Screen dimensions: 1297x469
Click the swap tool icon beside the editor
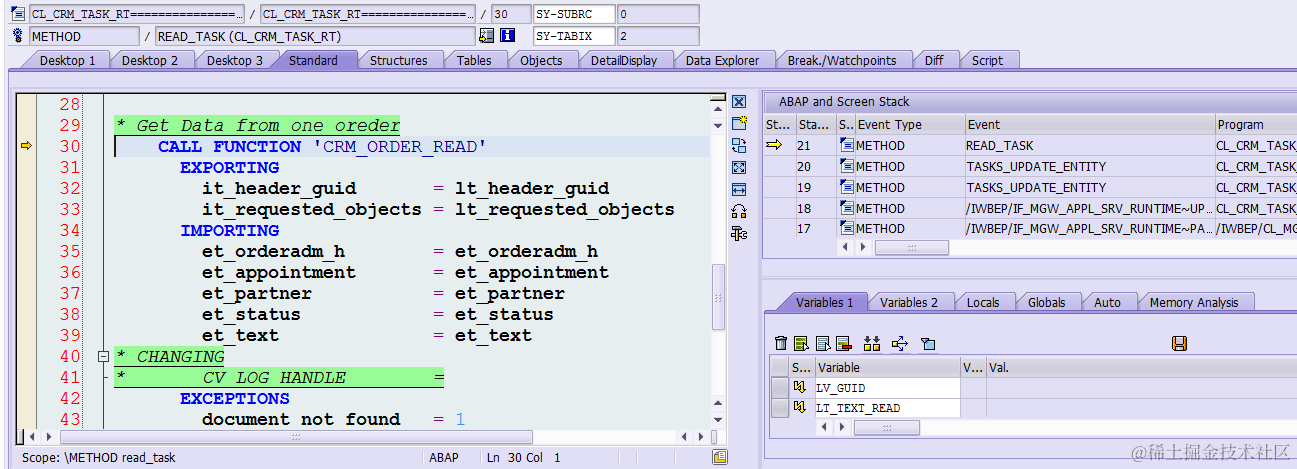(x=739, y=146)
